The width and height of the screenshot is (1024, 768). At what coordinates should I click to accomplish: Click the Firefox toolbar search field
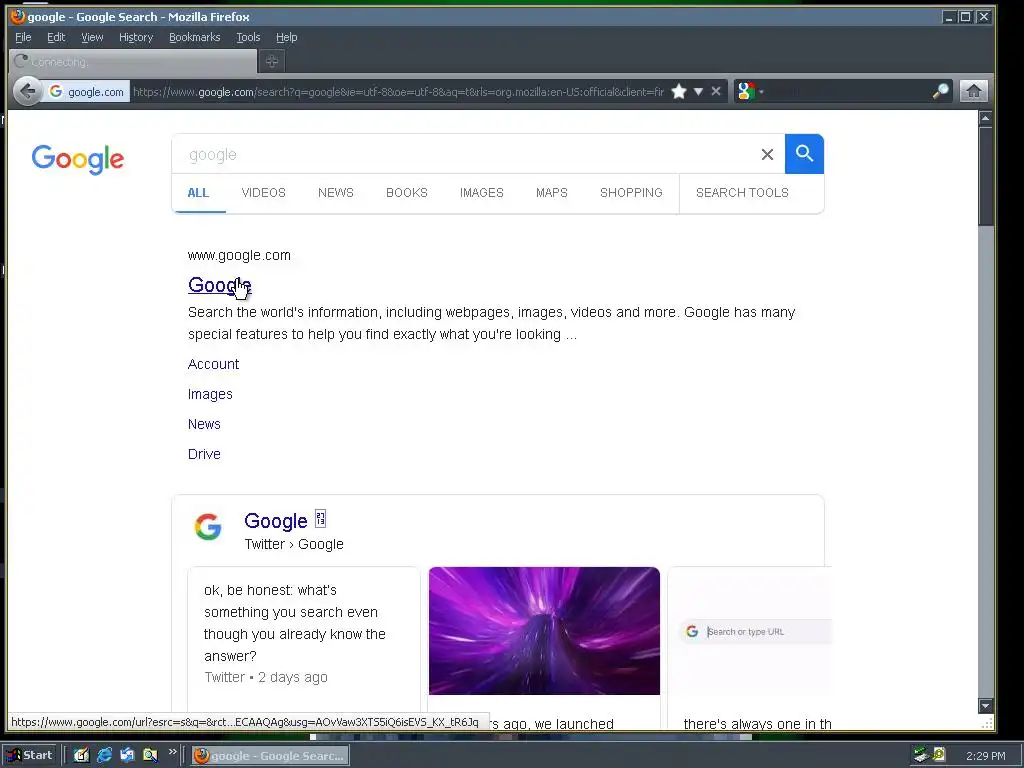[849, 91]
